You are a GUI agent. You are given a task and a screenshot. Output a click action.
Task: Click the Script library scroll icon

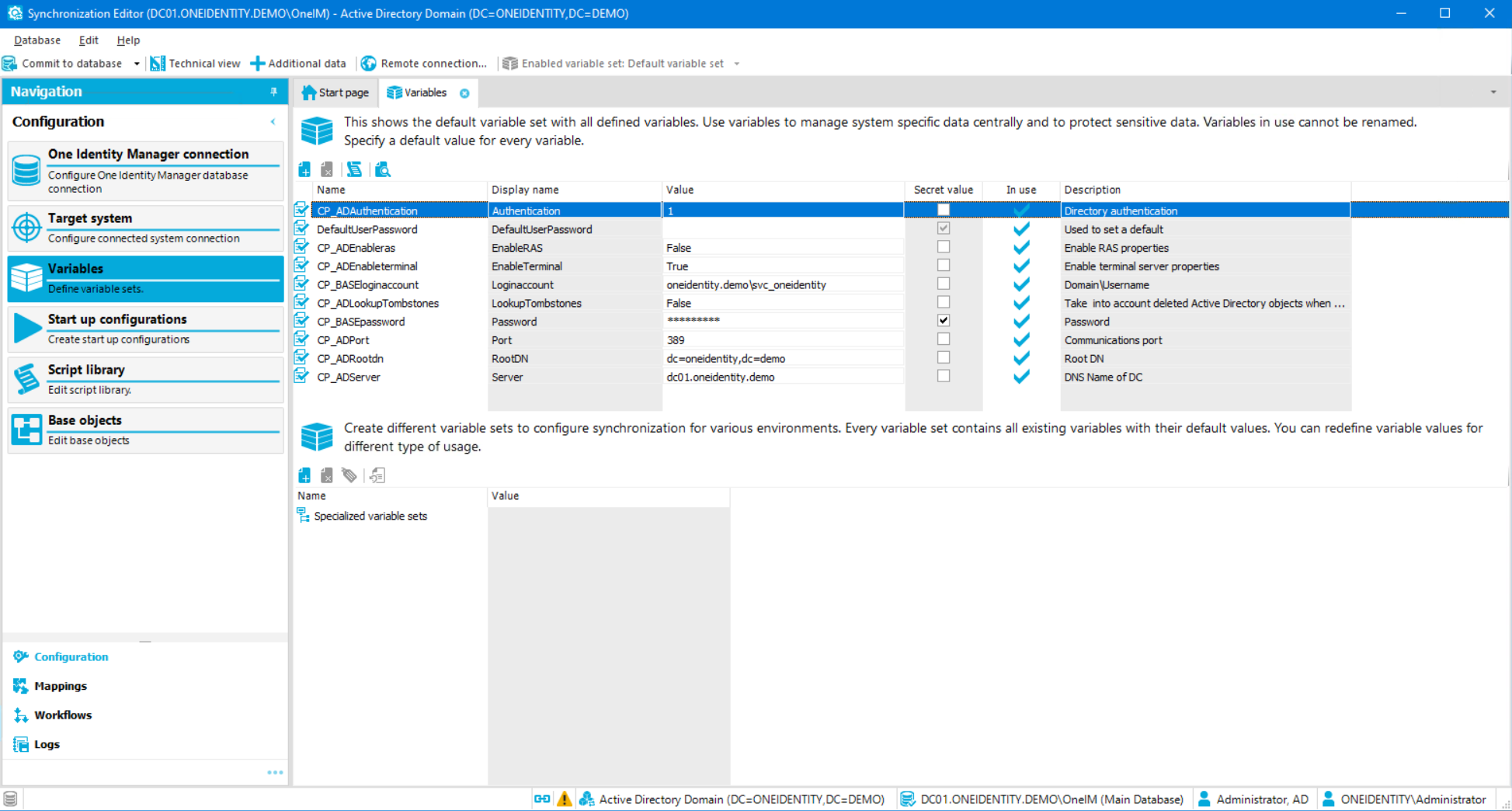(x=26, y=379)
